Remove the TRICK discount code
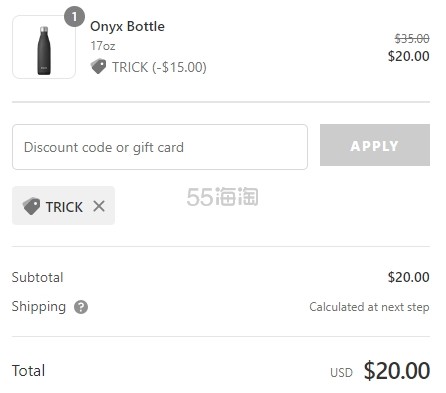The image size is (446, 393). (x=99, y=206)
